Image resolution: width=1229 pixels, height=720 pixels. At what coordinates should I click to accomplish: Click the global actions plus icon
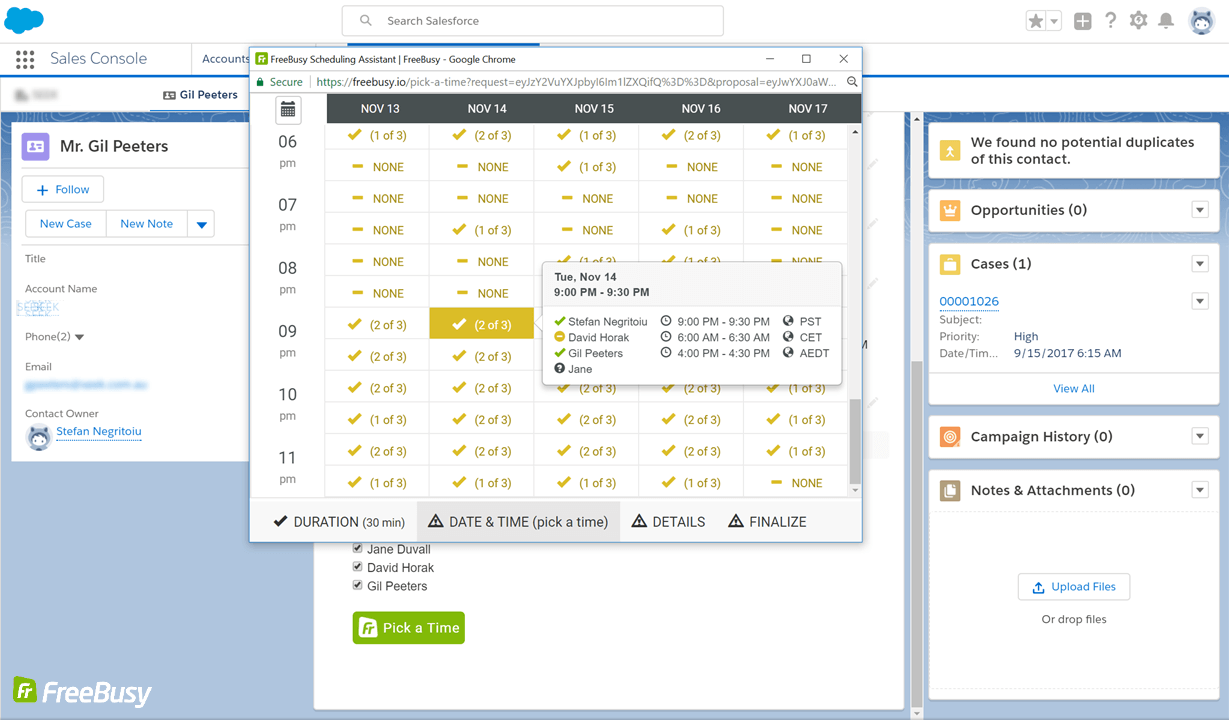[1082, 21]
